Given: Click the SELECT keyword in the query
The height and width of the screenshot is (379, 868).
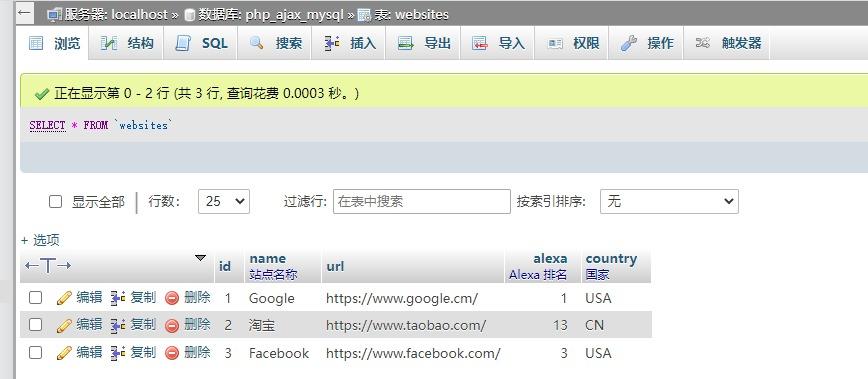Looking at the screenshot, I should pyautogui.click(x=48, y=125).
